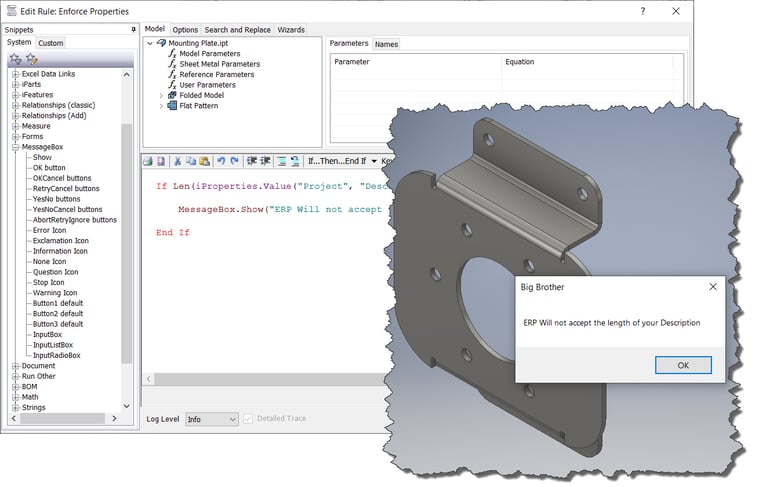Increase indent of selected code lines
The image size is (770, 487).
(252, 161)
